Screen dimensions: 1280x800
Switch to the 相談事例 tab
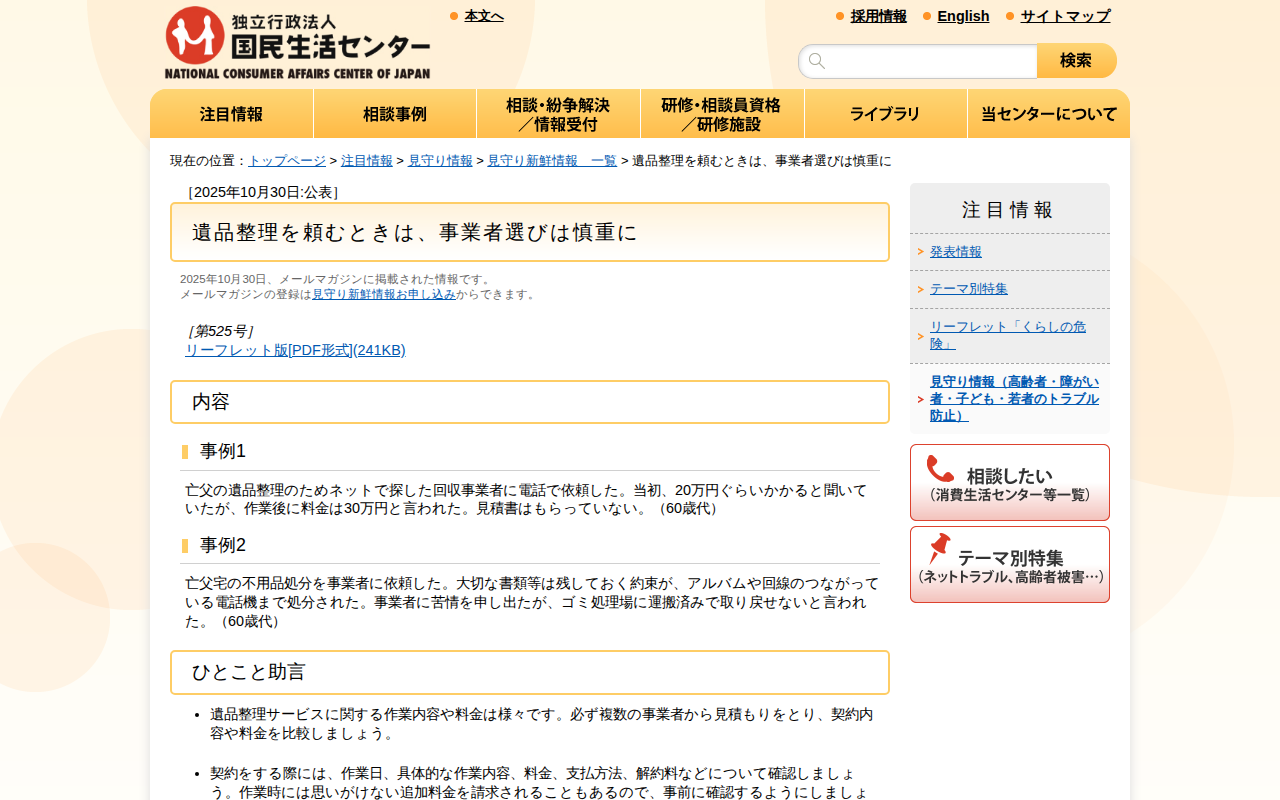(x=394, y=114)
